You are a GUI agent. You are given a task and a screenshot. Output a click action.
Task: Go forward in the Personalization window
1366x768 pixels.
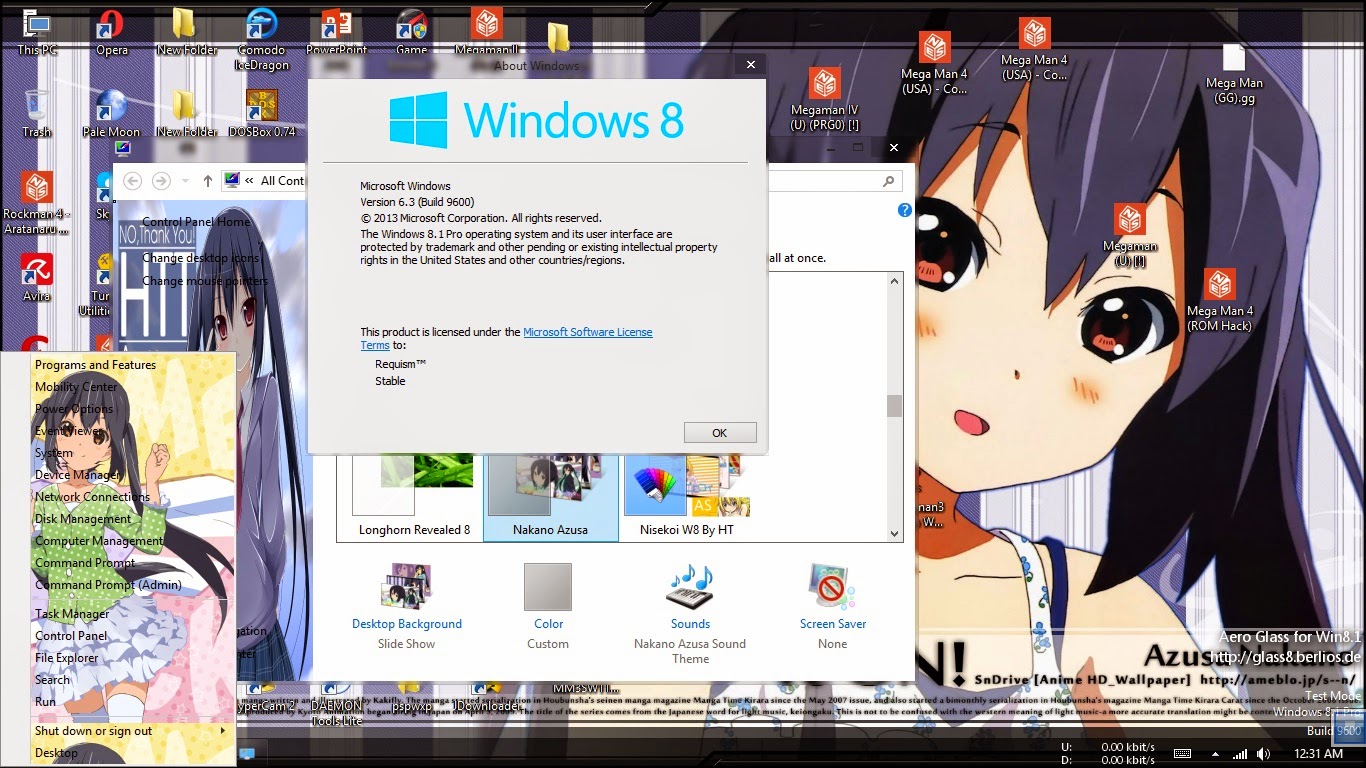(x=161, y=181)
